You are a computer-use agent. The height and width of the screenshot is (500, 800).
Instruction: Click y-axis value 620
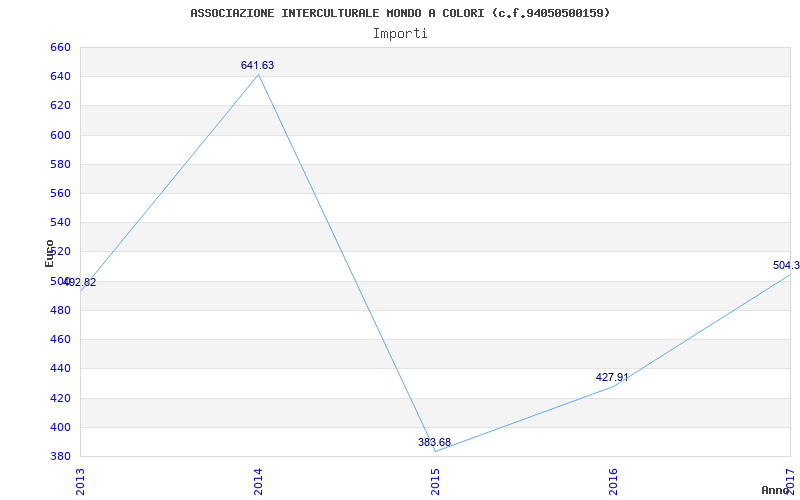(60, 106)
